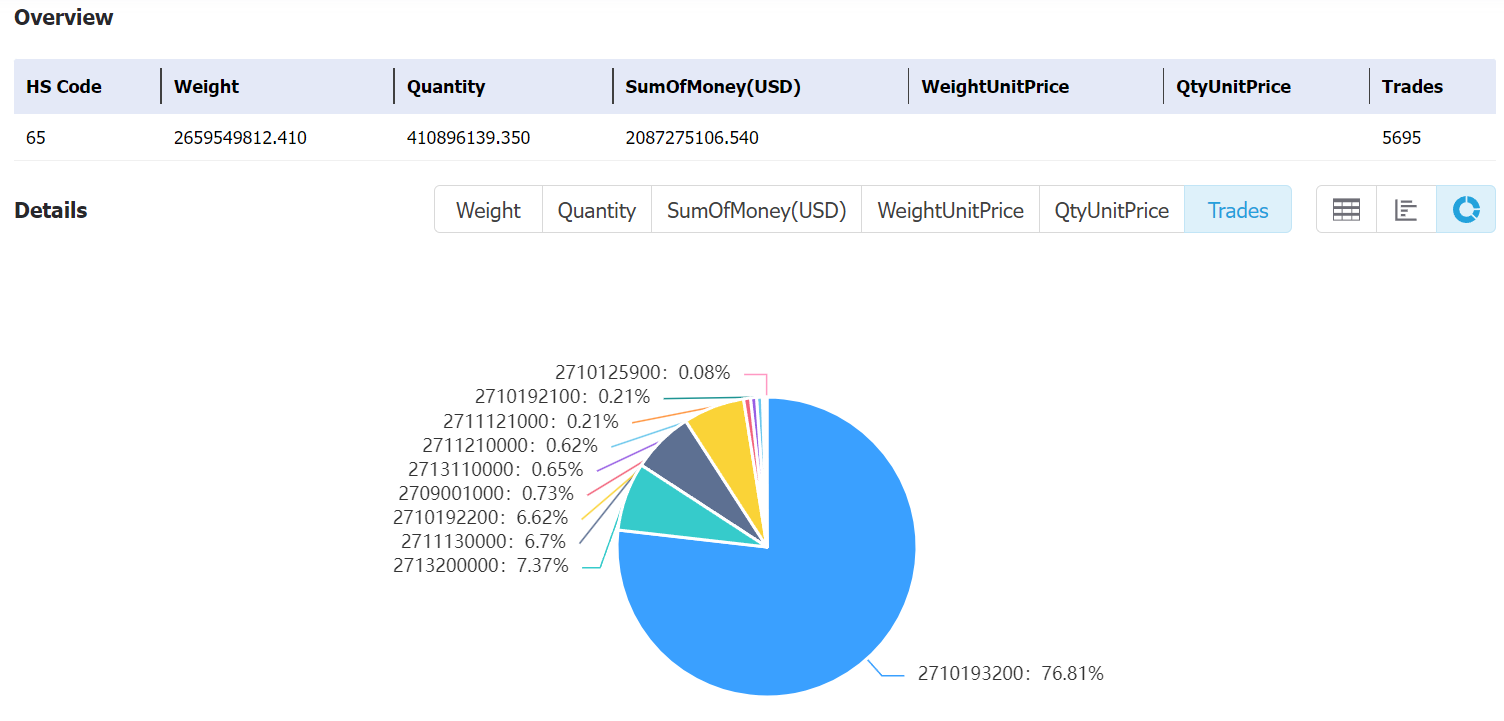Open the Weight details tab
The image size is (1504, 721).
(x=488, y=210)
